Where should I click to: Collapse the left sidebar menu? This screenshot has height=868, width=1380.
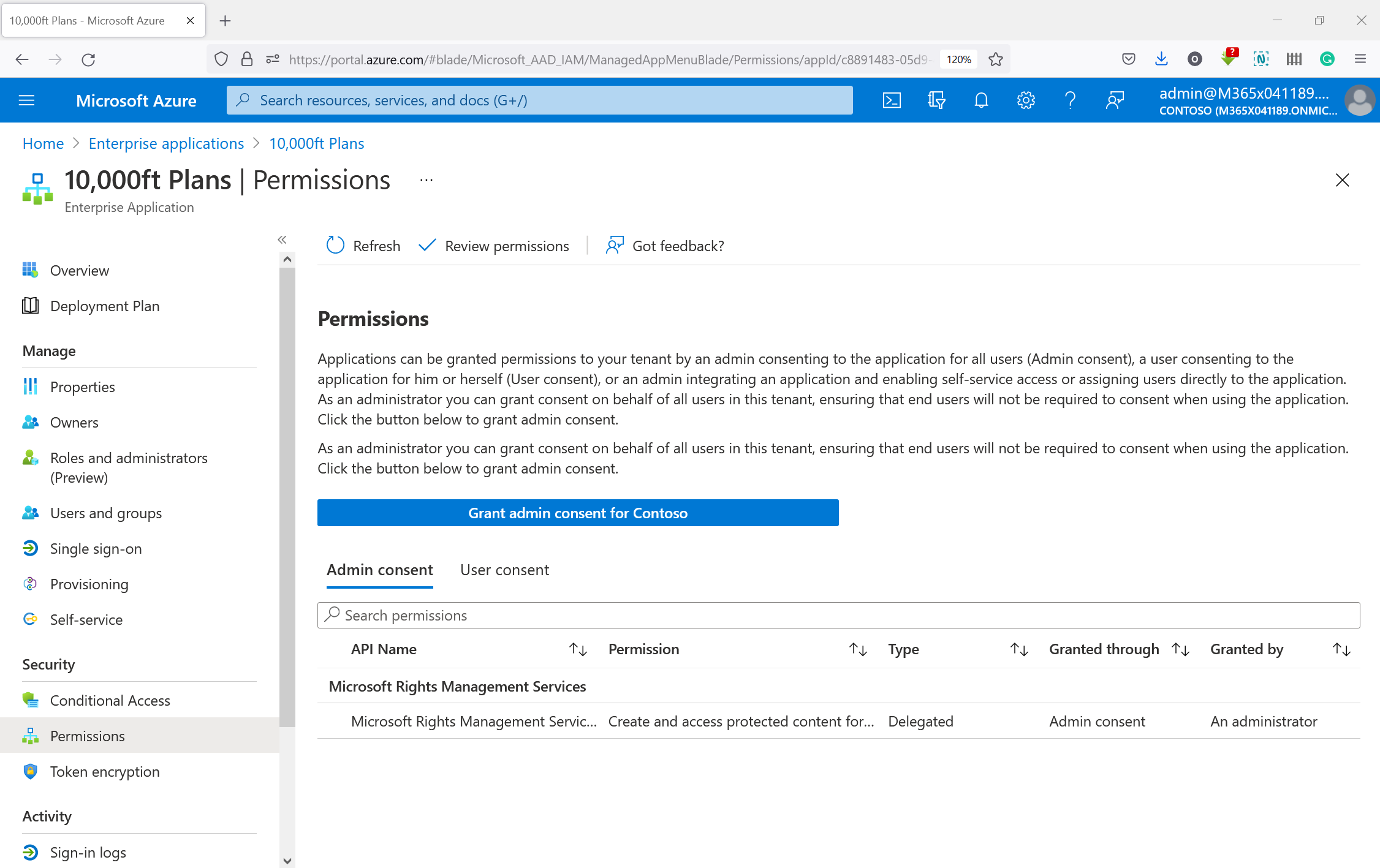point(282,240)
